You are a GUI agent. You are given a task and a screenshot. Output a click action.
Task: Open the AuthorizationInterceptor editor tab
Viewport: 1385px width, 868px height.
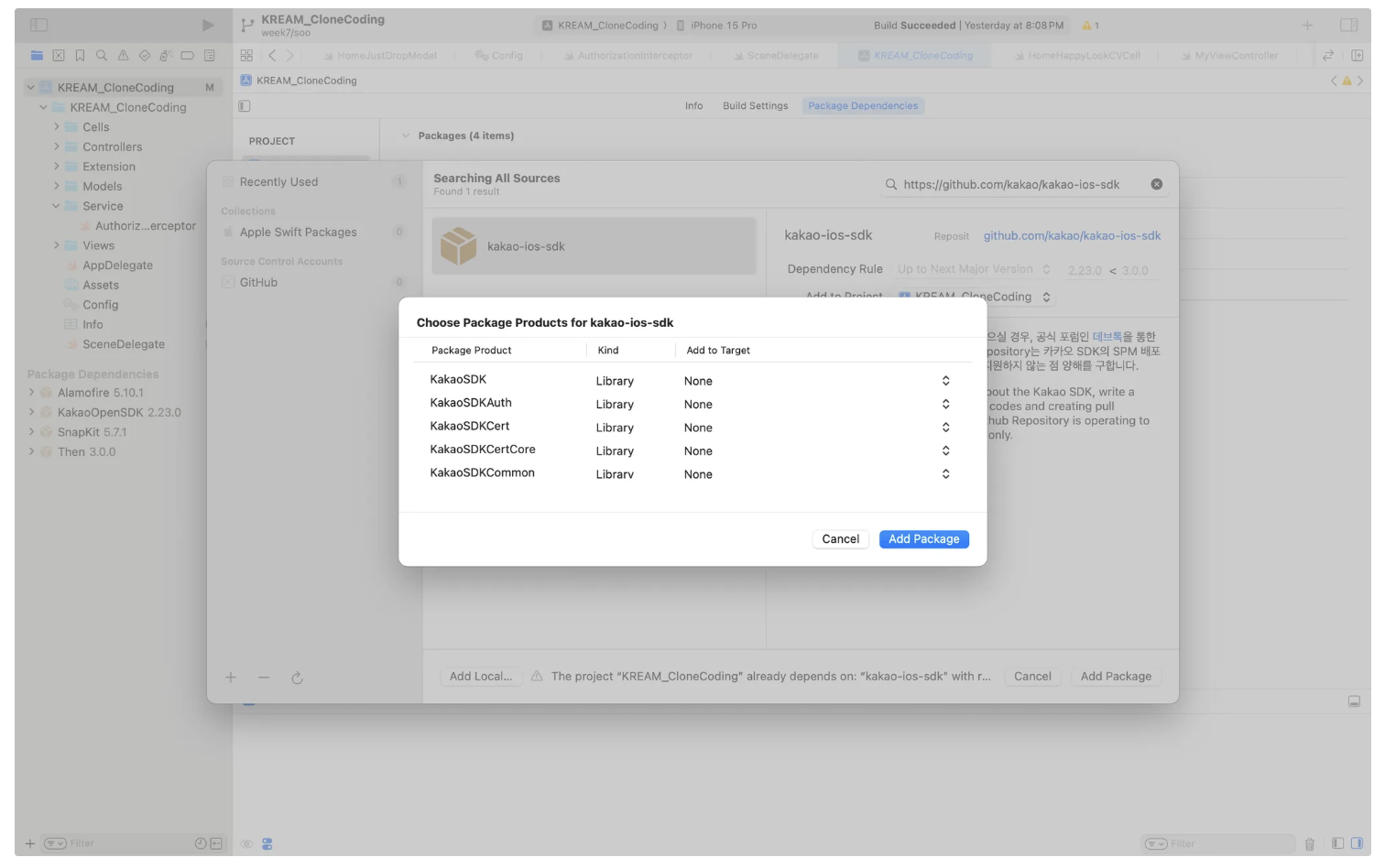(x=628, y=56)
